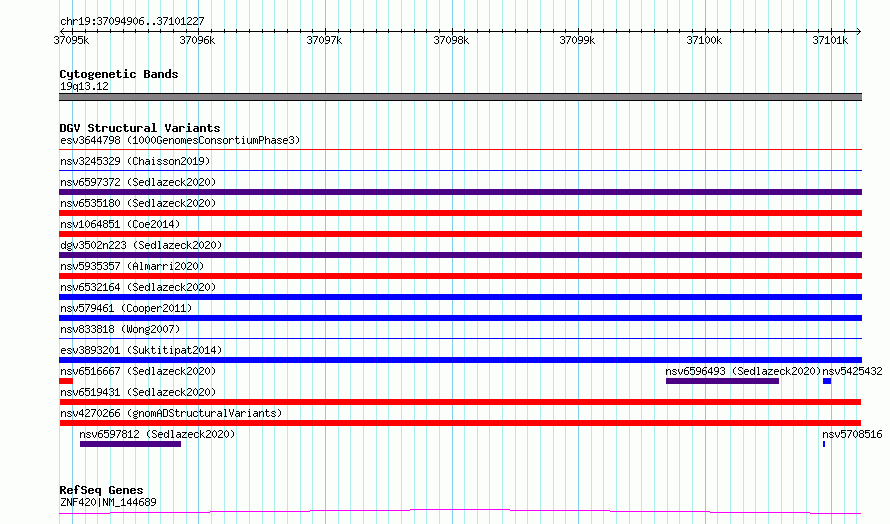This screenshot has width=890, height=524.
Task: Select the nsv6597812 (Sedlazeck2020) label
Action: [157, 434]
